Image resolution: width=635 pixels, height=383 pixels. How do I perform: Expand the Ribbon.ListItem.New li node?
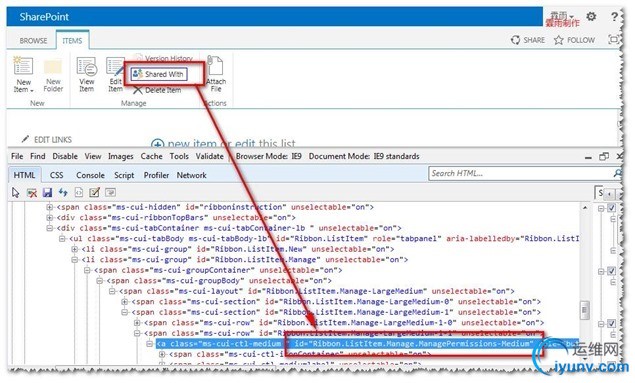pyautogui.click(x=75, y=249)
